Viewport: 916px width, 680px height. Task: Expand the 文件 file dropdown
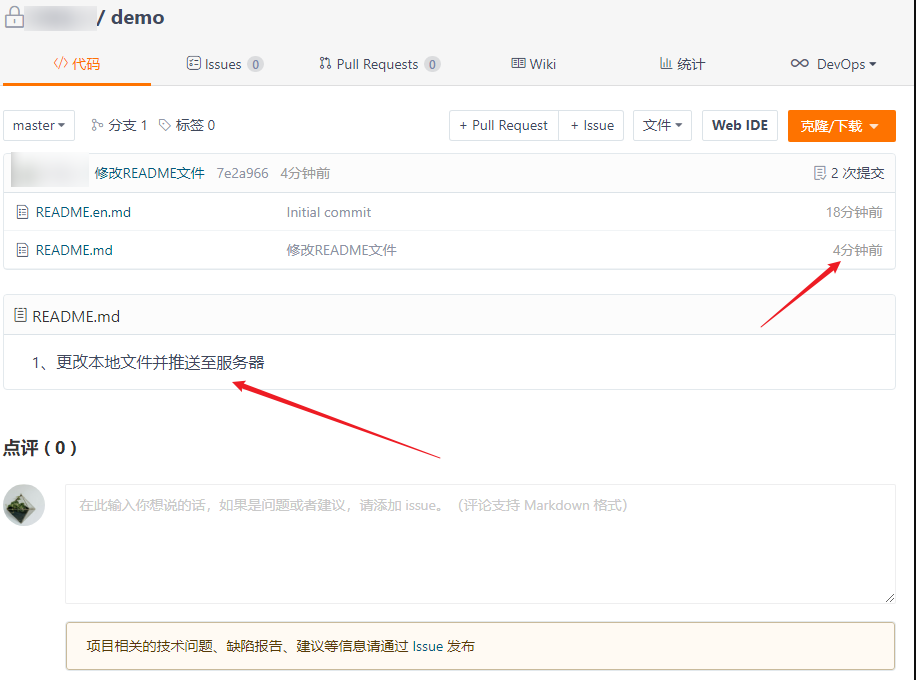tap(662, 125)
